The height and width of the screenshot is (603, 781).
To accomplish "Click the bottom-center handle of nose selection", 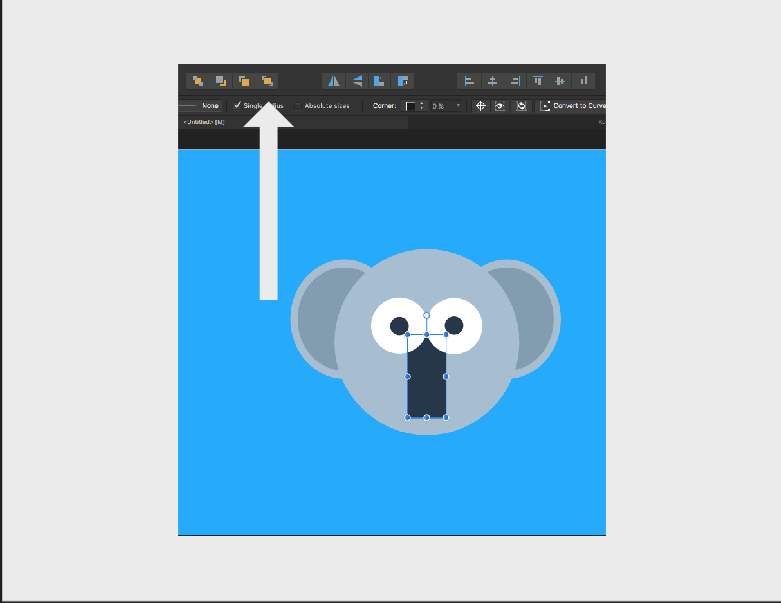I will click(426, 418).
